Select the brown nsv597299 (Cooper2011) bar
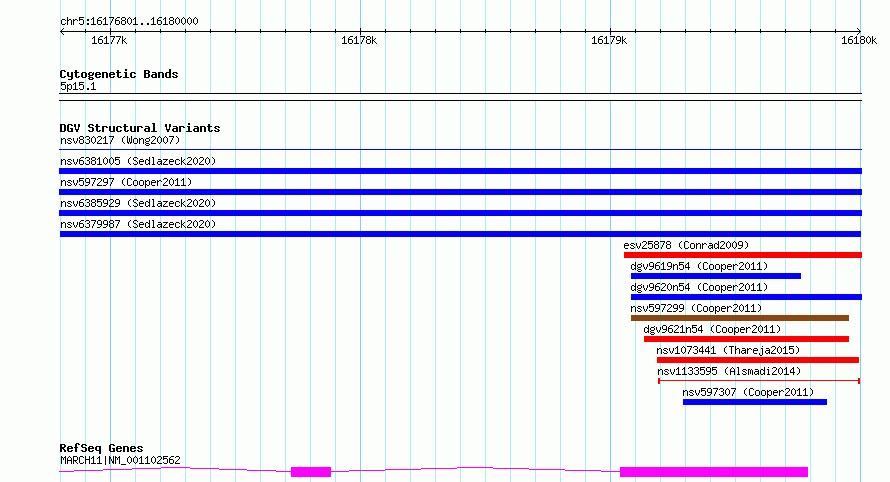Screen dimensions: 890x482 point(740,318)
